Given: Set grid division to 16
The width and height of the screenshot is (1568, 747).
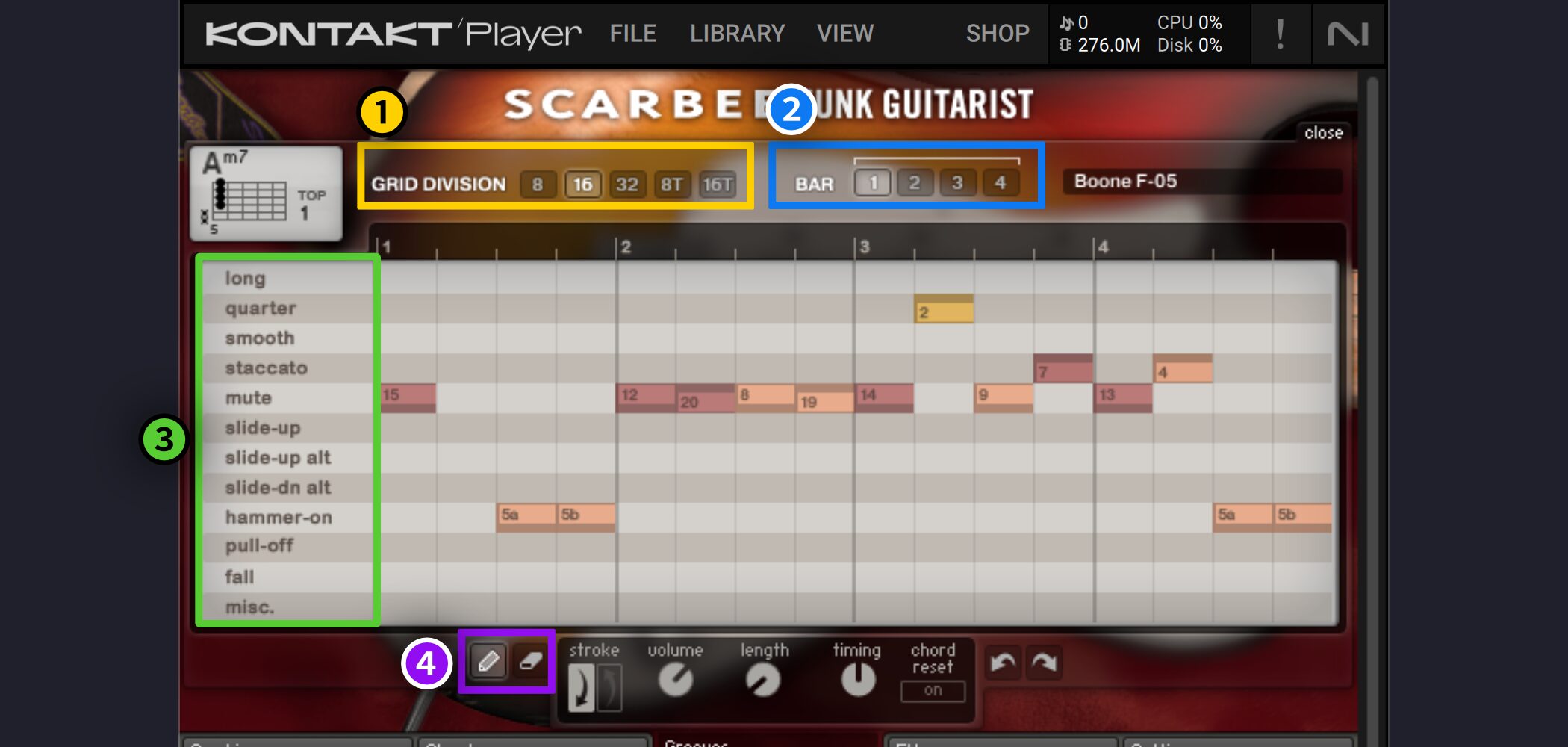Looking at the screenshot, I should click(582, 184).
